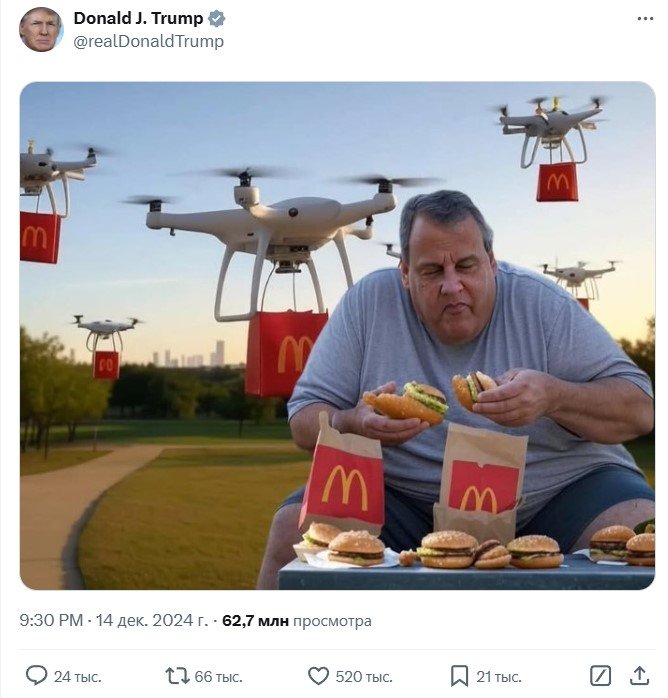Like the post with the heart icon
Image resolution: width=668 pixels, height=698 pixels.
(319, 676)
